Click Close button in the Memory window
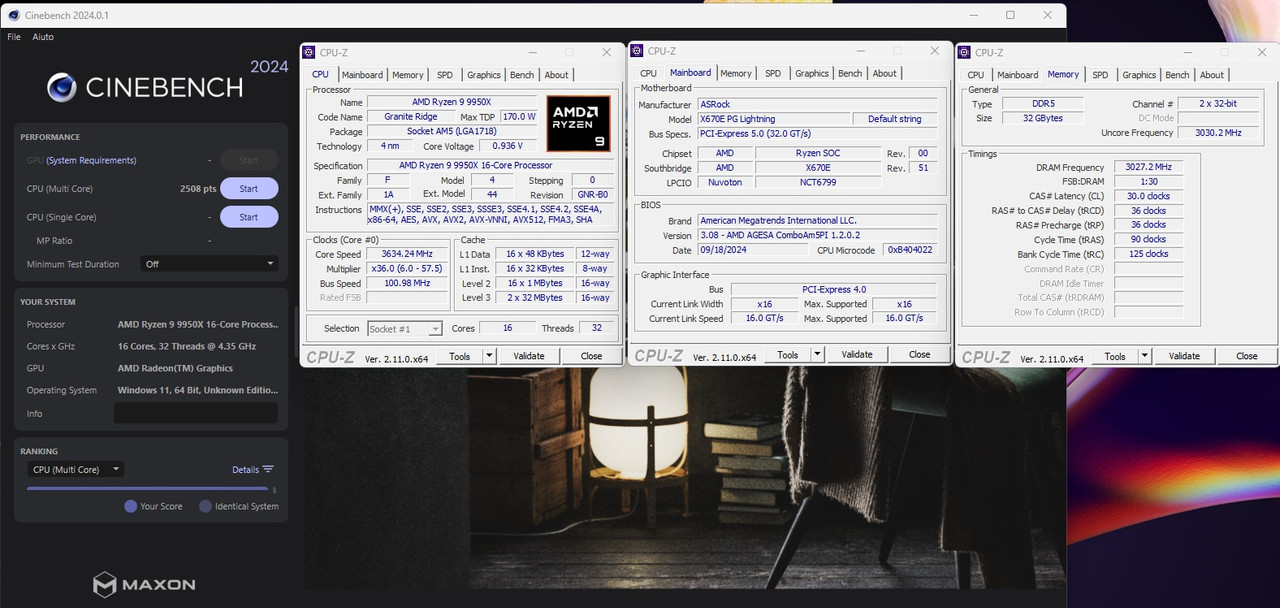The width and height of the screenshot is (1280, 608). (x=1246, y=356)
